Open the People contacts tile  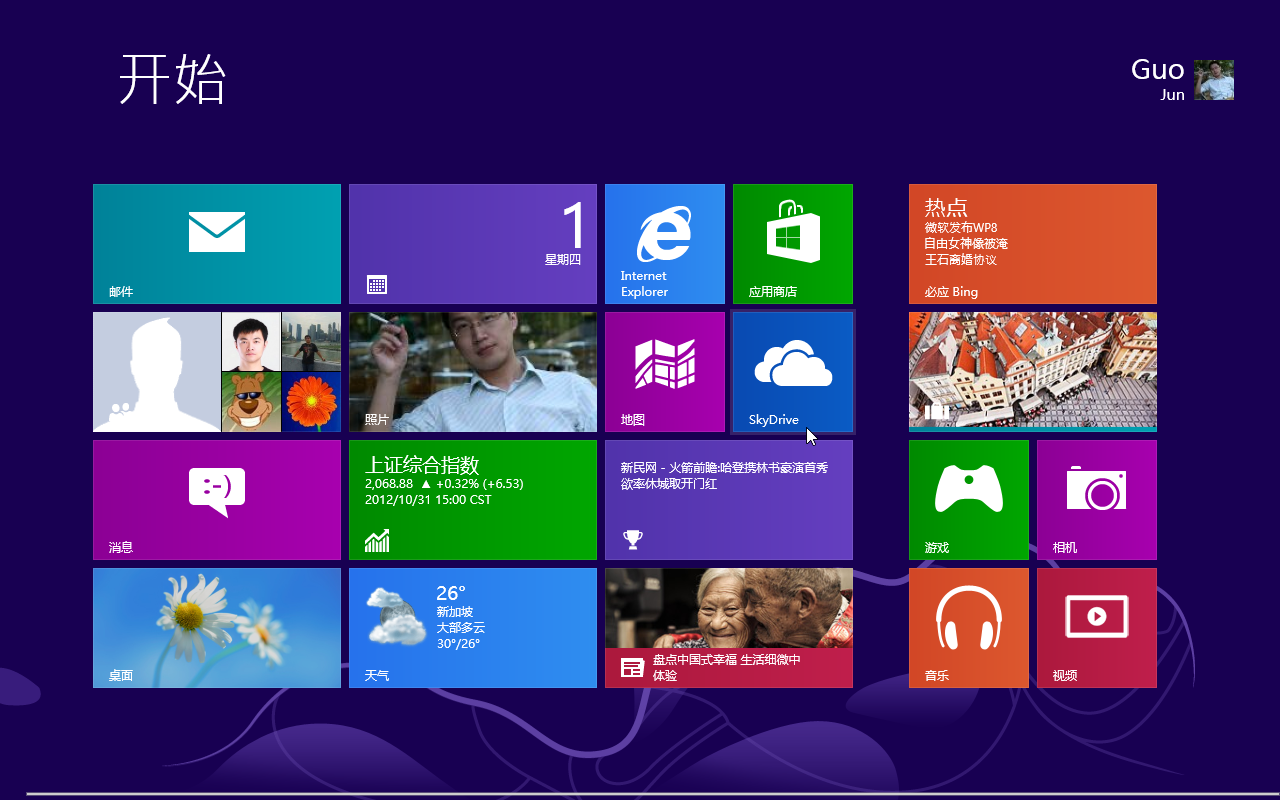pos(217,371)
